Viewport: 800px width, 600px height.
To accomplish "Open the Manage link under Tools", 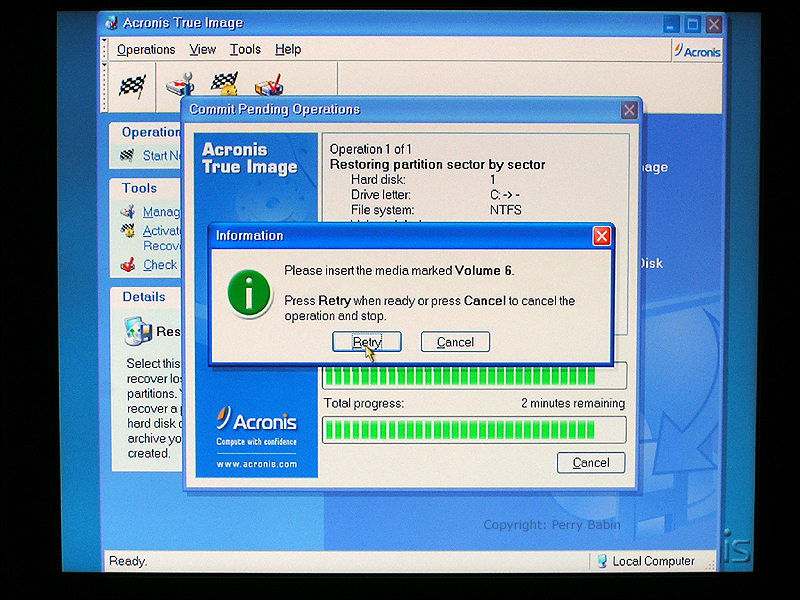I will pos(161,212).
